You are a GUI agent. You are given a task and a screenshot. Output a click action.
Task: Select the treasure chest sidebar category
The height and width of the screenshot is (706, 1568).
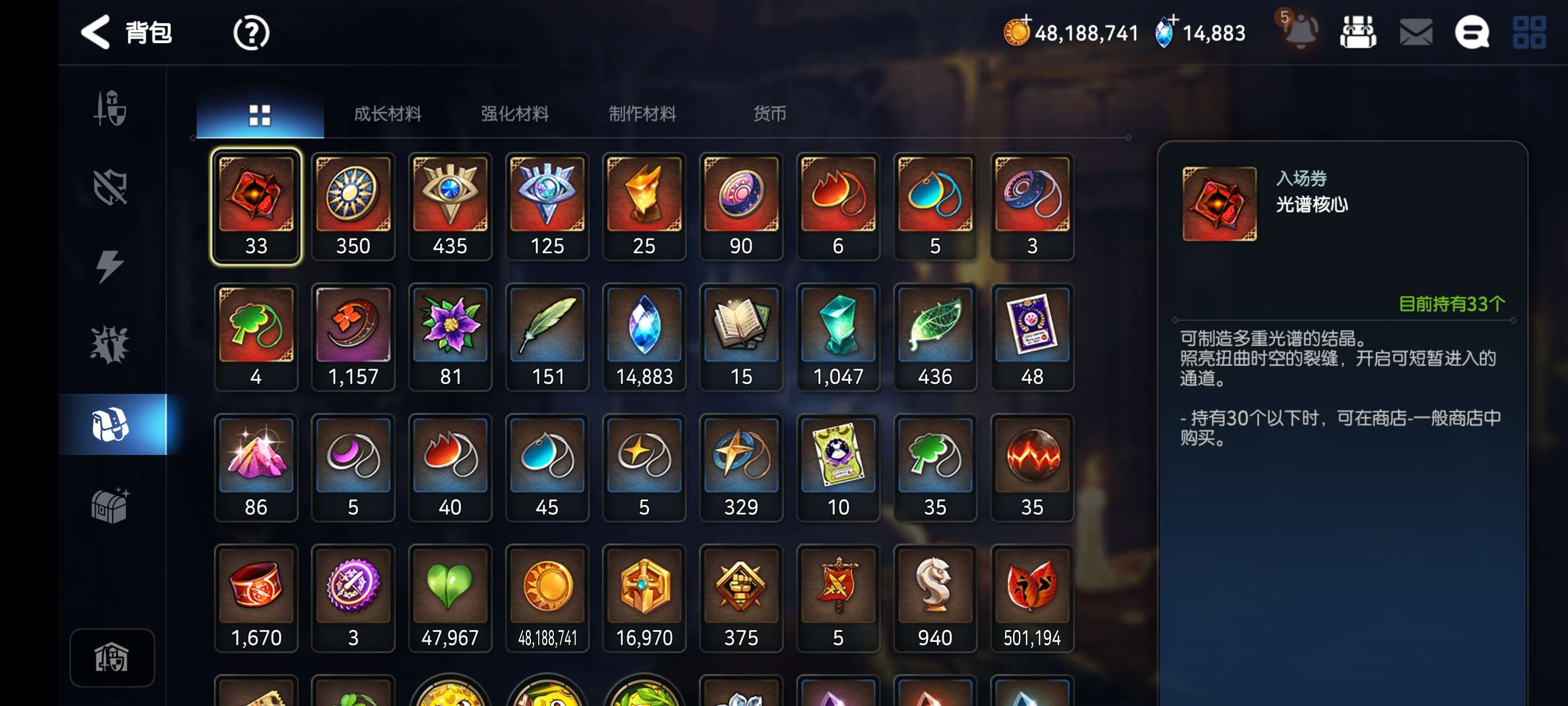[x=111, y=505]
